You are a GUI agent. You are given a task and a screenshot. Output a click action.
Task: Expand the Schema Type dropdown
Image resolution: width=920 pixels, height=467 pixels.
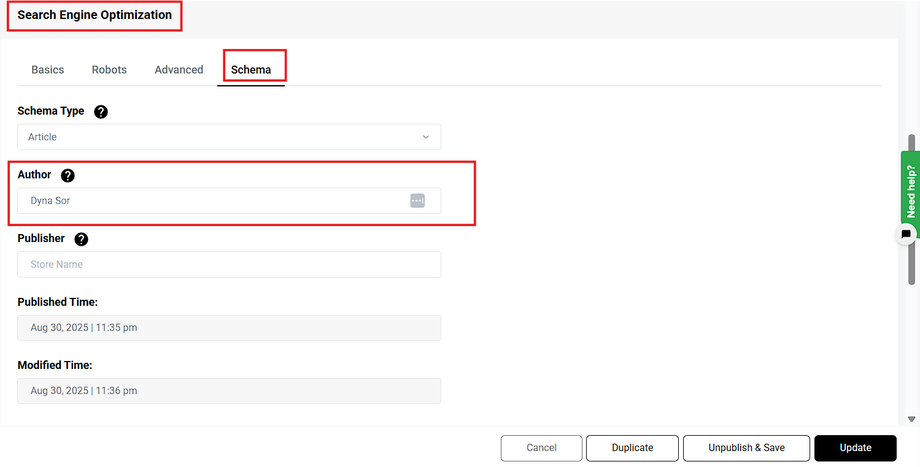click(x=229, y=137)
